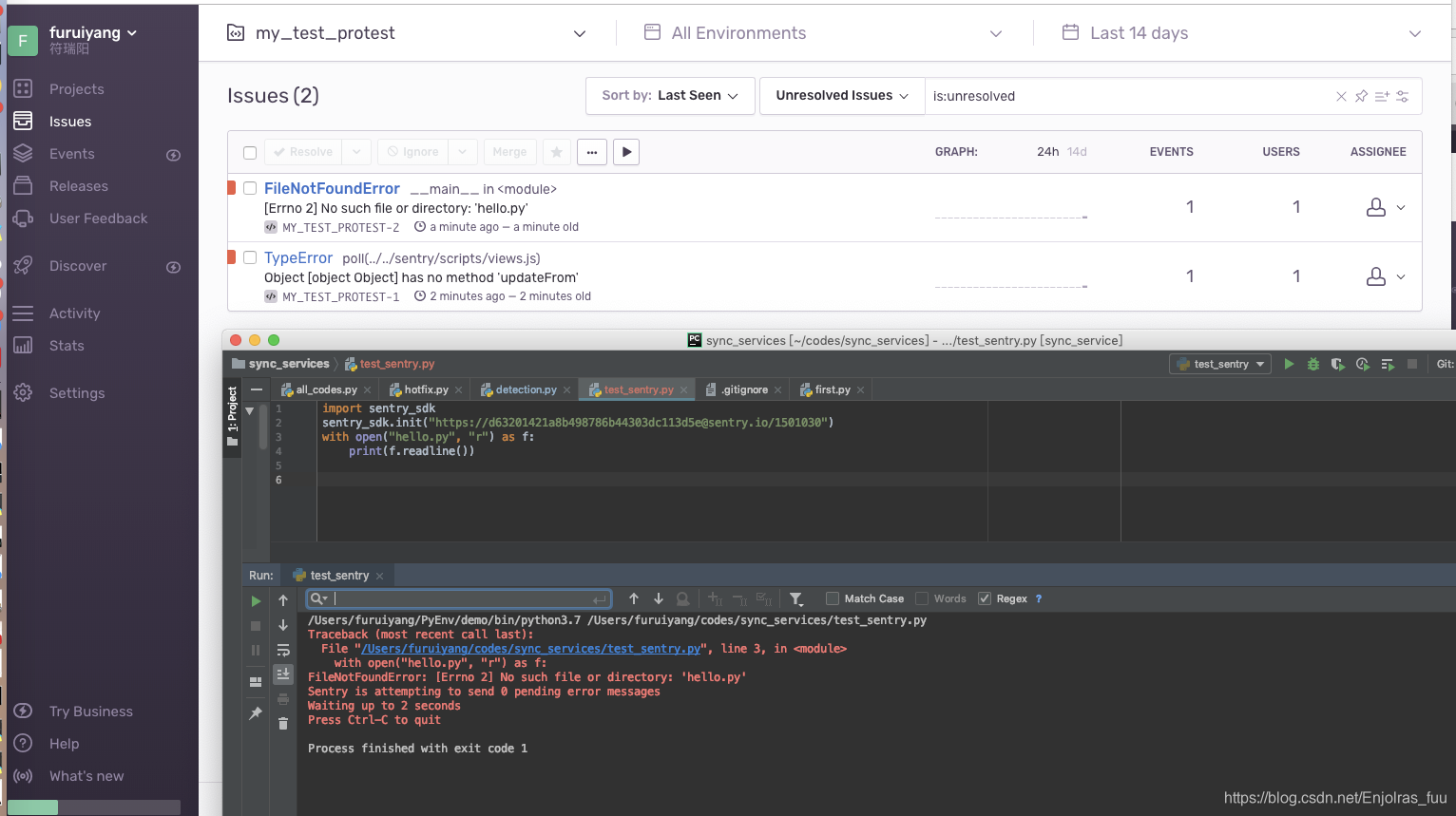Image resolution: width=1456 pixels, height=816 pixels.
Task: Click Try Business in Sentry sidebar
Action: [x=90, y=712]
